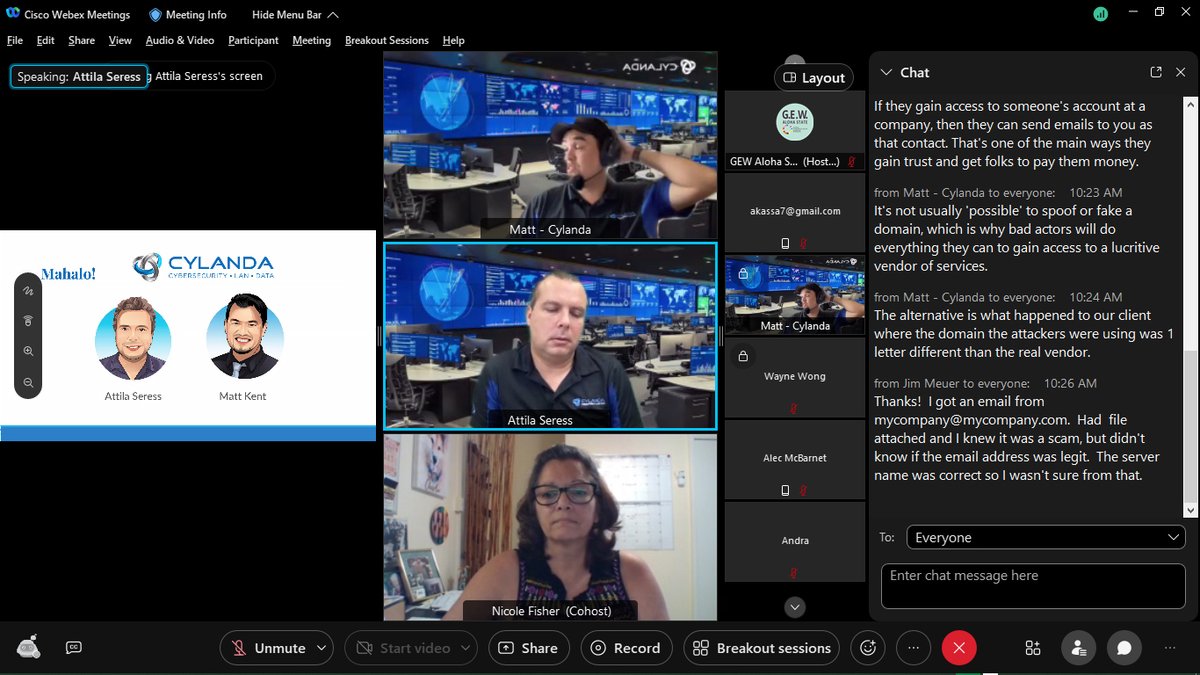The width and height of the screenshot is (1200, 675).
Task: Click lock icon on Matt - Cylanda thumbnail
Action: point(743,274)
